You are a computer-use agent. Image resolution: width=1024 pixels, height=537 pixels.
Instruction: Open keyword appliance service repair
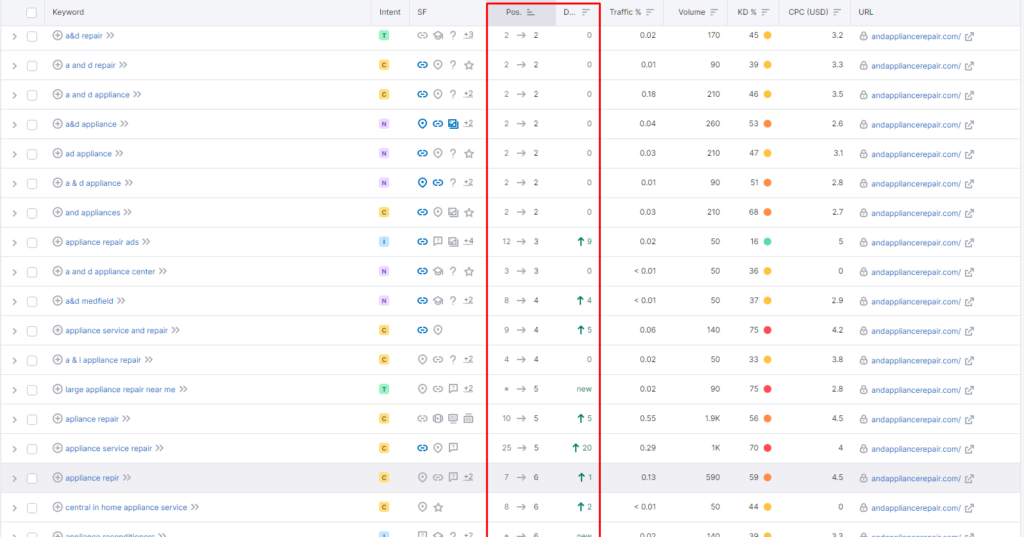[108, 448]
